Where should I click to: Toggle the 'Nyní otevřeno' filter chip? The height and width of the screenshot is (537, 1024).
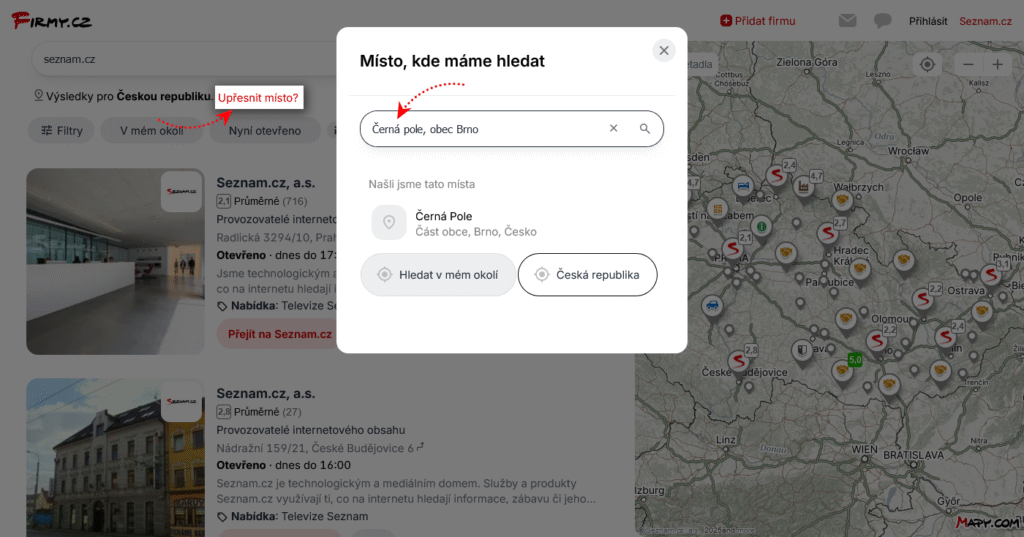click(264, 131)
